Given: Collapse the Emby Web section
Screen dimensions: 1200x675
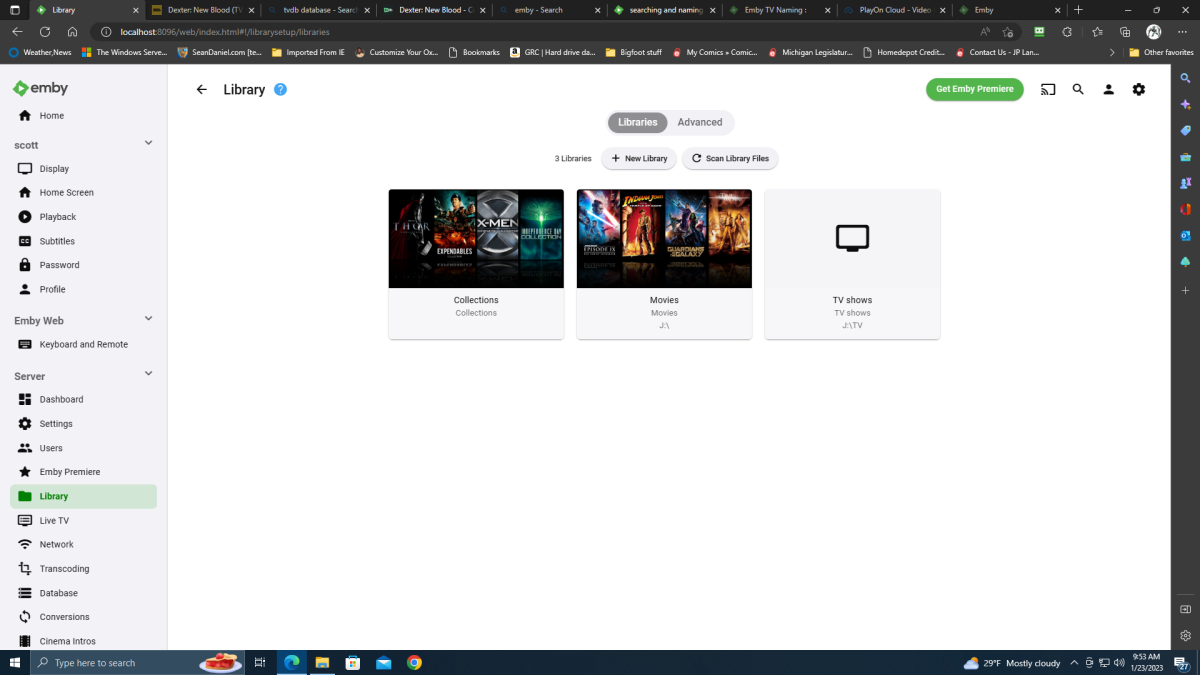Looking at the screenshot, I should (148, 319).
